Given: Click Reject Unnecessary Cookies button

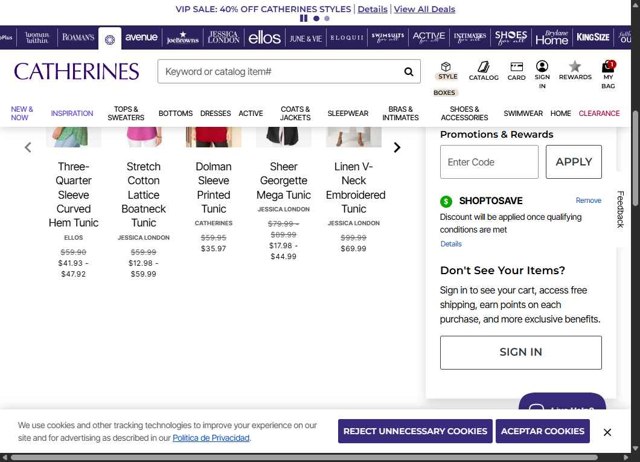Looking at the screenshot, I should tap(415, 431).
